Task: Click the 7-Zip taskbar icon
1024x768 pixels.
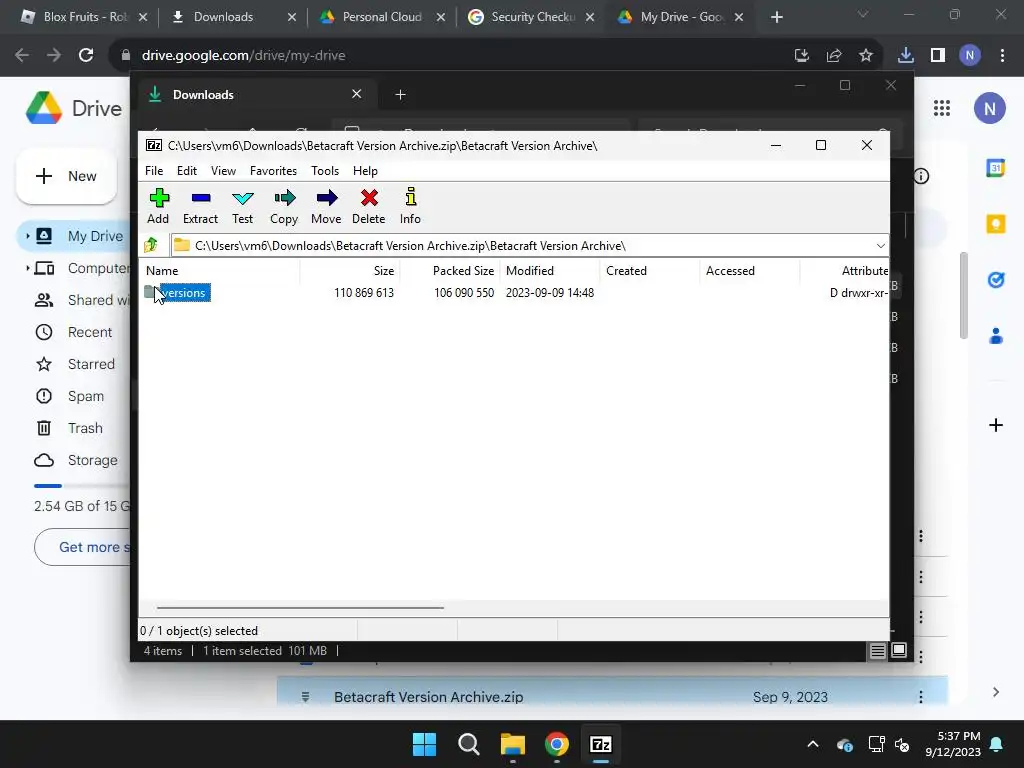Action: coord(601,744)
